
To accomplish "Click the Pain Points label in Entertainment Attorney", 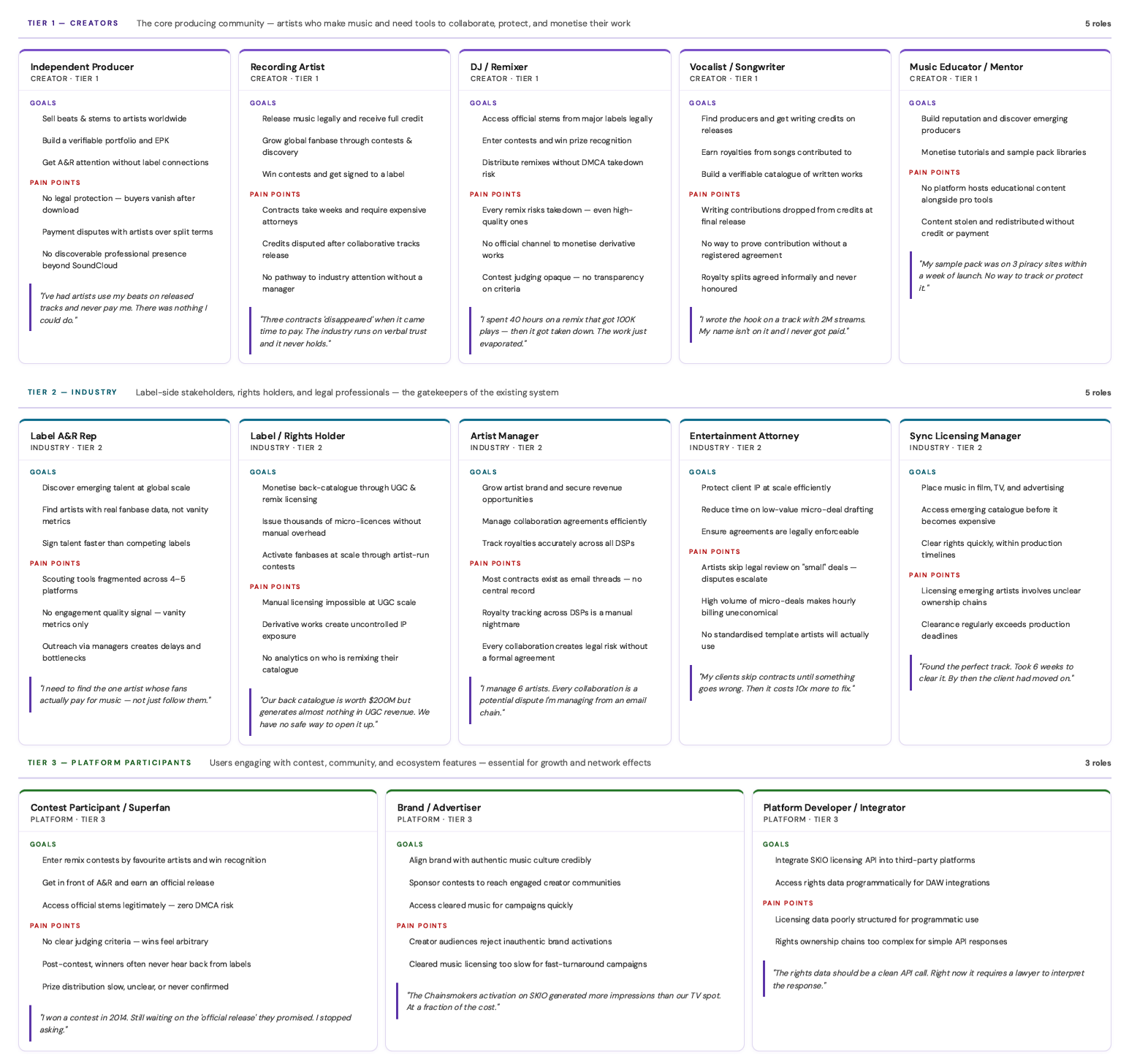I will click(714, 552).
